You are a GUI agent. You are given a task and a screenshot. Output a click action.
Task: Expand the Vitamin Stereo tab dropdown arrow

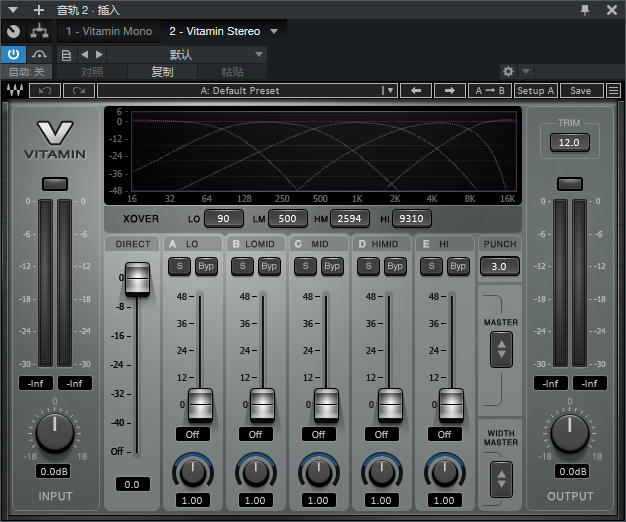[x=274, y=31]
